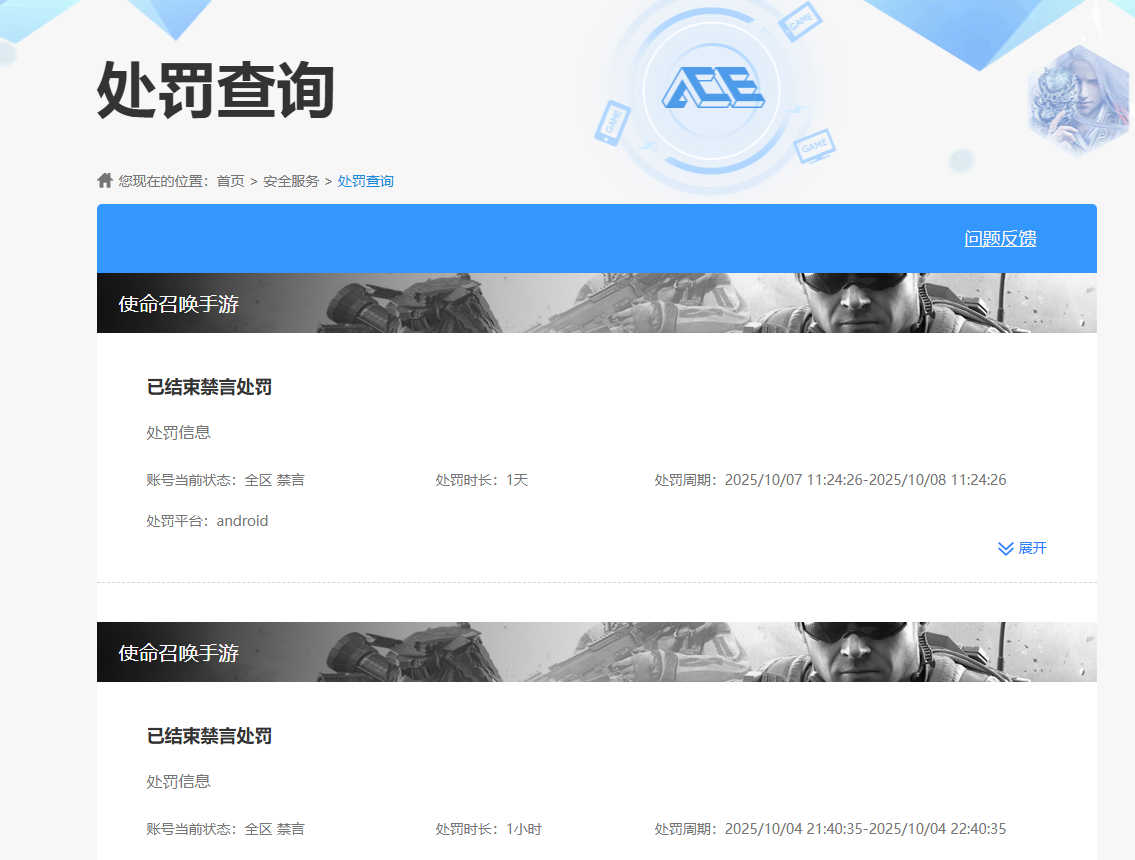Image resolution: width=1135 pixels, height=860 pixels.
Task: Select the second 已结束禁言处罚 heading
Action: 209,736
